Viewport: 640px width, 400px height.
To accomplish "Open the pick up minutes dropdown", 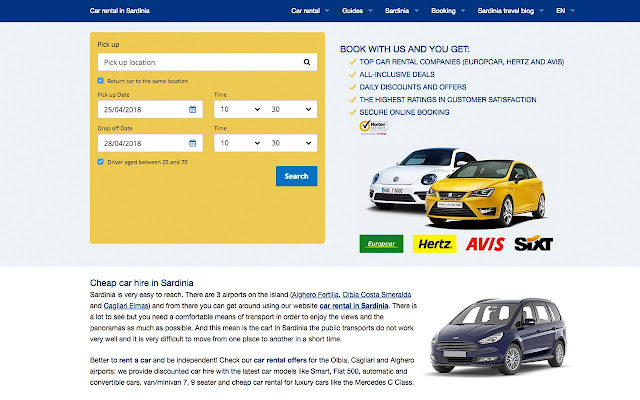I will pos(291,109).
